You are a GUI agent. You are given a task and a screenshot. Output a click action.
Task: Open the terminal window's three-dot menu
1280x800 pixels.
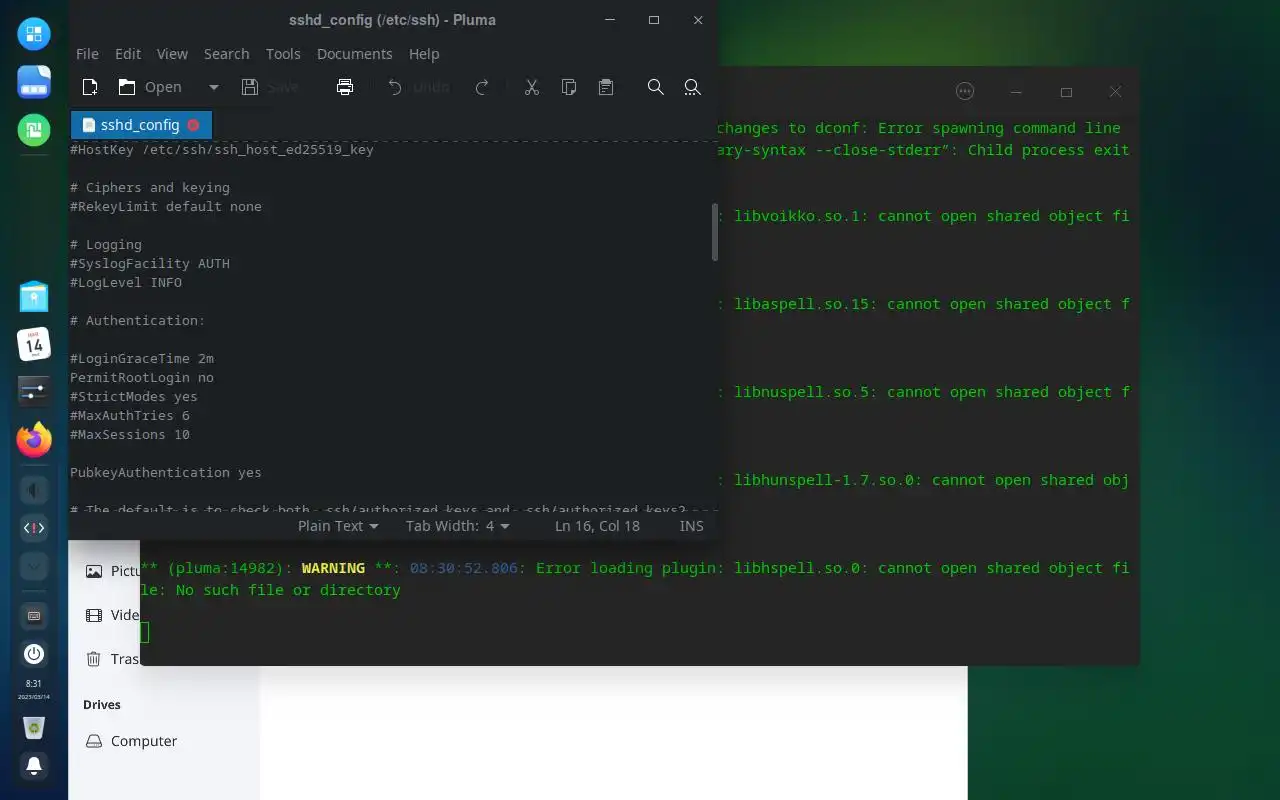(965, 91)
